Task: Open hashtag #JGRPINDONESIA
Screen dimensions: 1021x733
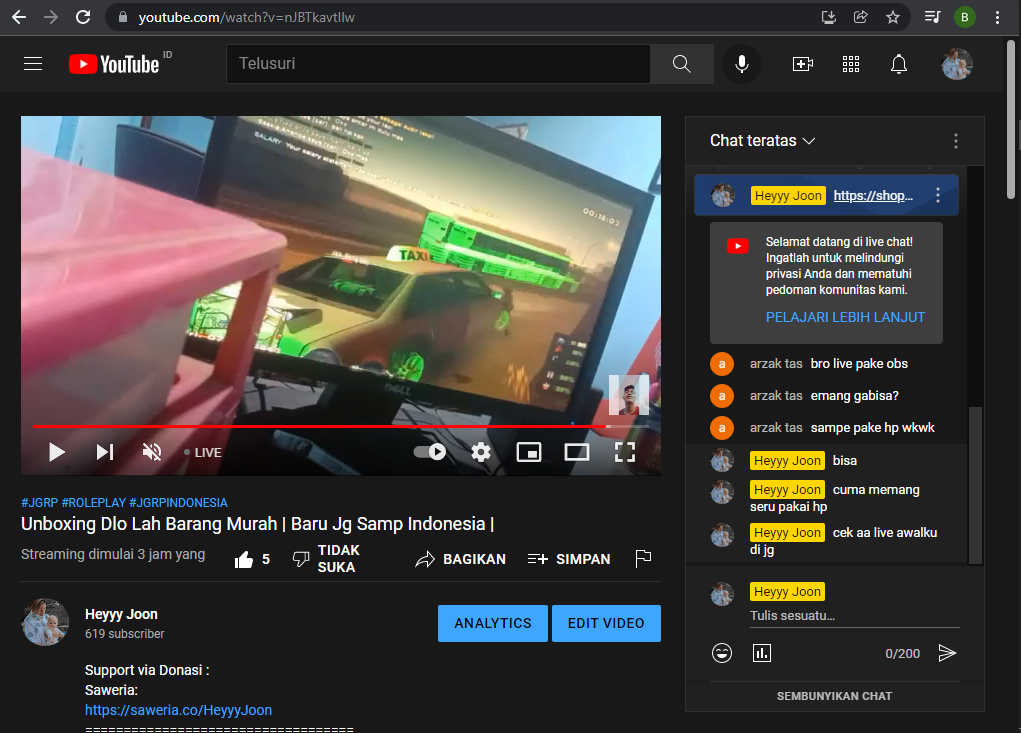Action: (178, 503)
